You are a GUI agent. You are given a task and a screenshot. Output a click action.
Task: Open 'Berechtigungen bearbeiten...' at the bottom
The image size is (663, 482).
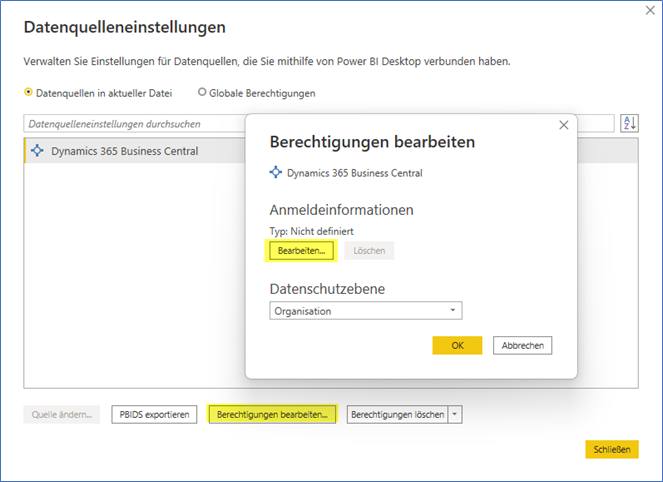pos(272,414)
